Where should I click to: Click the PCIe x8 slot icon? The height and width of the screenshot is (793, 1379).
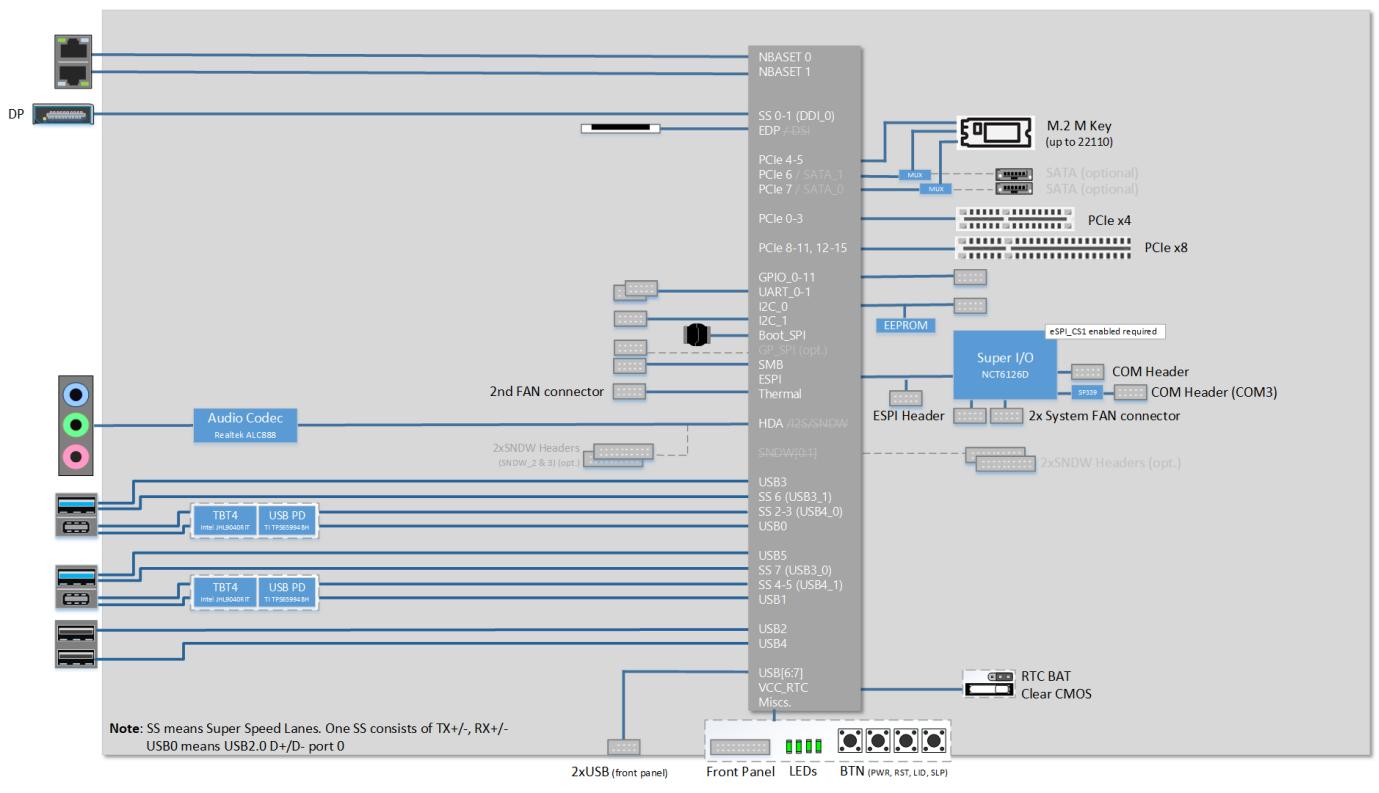1043,246
